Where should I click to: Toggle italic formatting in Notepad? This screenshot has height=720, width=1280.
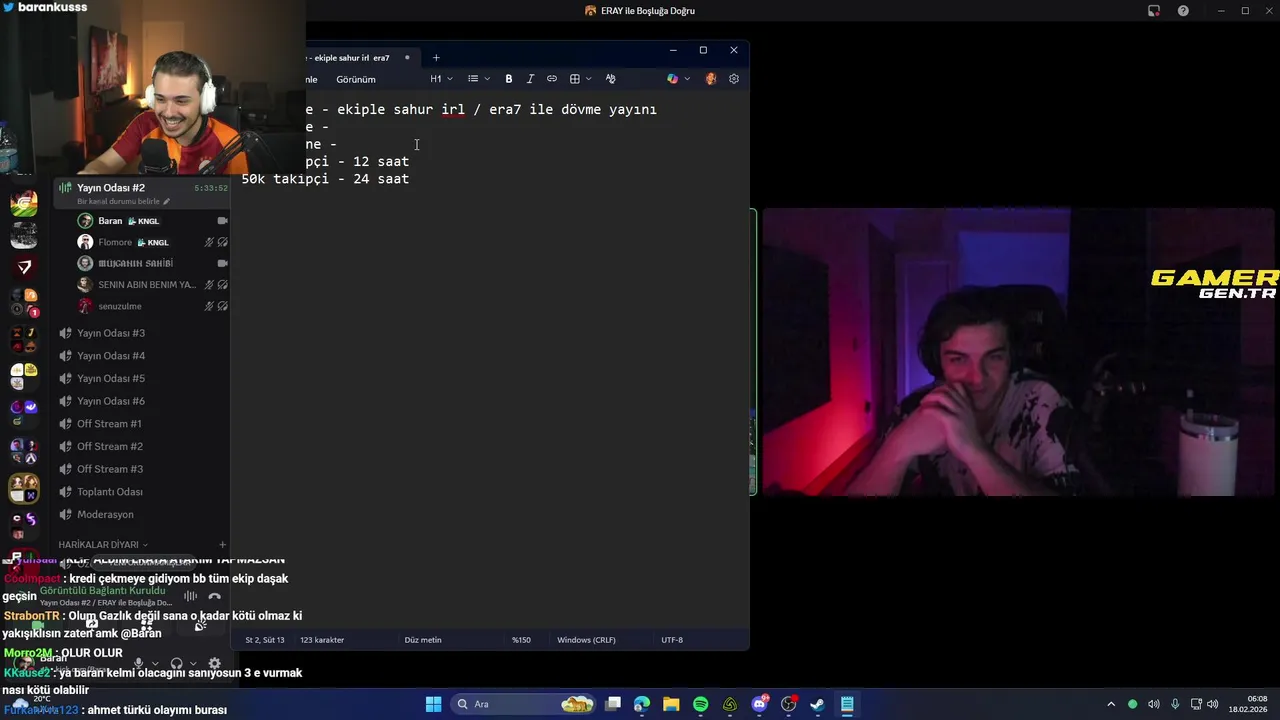pyautogui.click(x=530, y=79)
